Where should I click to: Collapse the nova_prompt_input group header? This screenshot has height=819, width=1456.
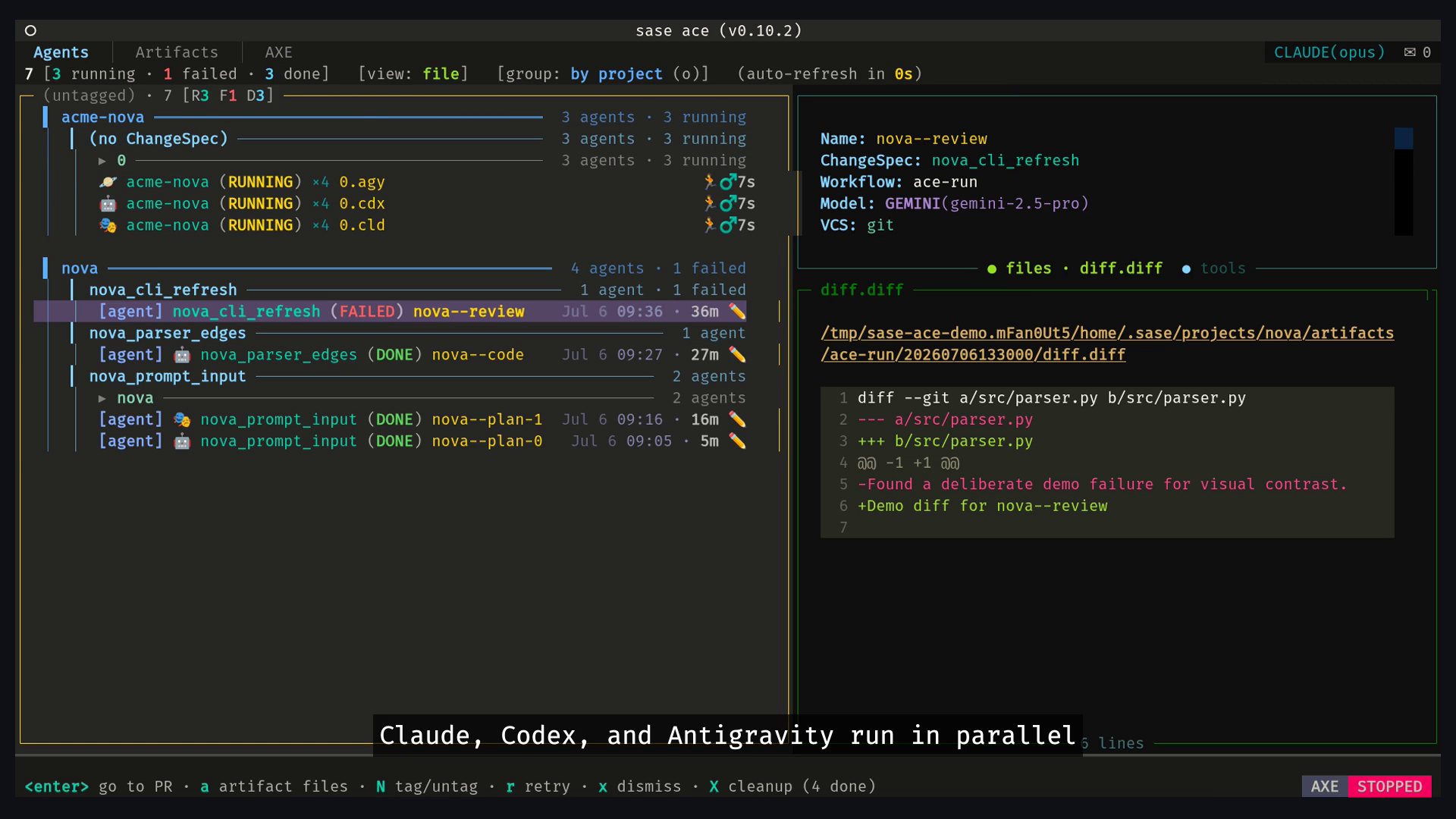pos(168,376)
